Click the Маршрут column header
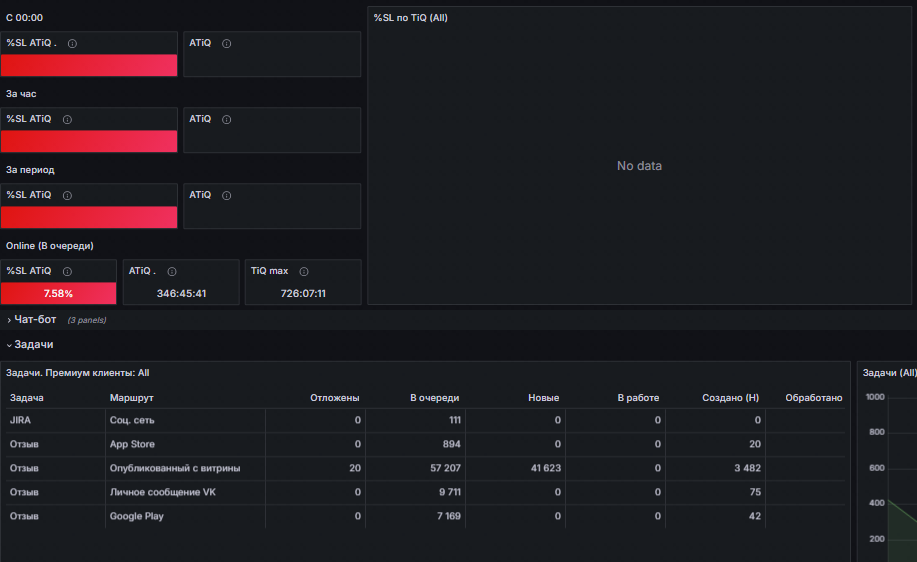917x562 pixels. click(x=132, y=398)
